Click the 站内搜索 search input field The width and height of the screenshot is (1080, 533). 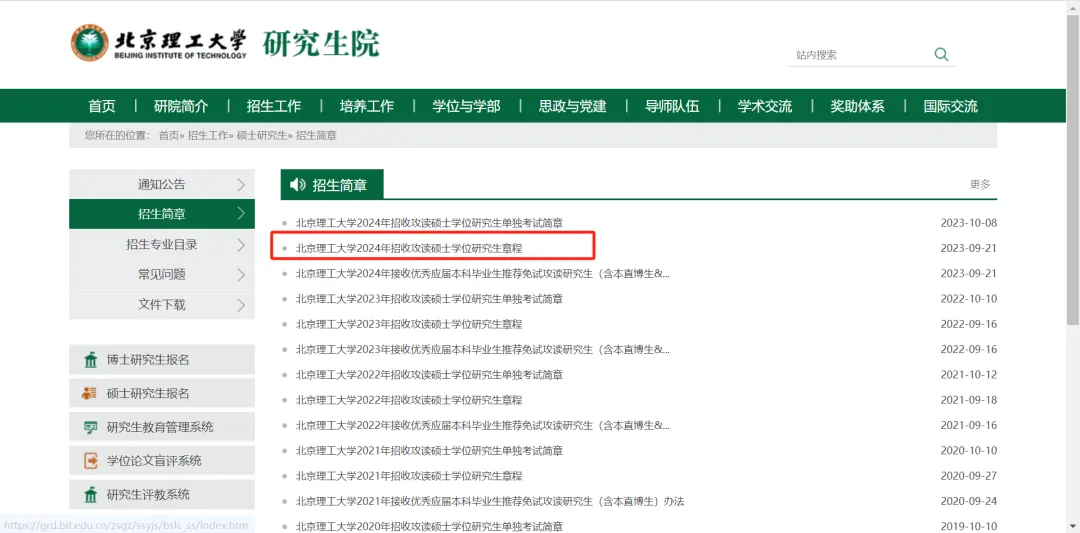point(858,55)
